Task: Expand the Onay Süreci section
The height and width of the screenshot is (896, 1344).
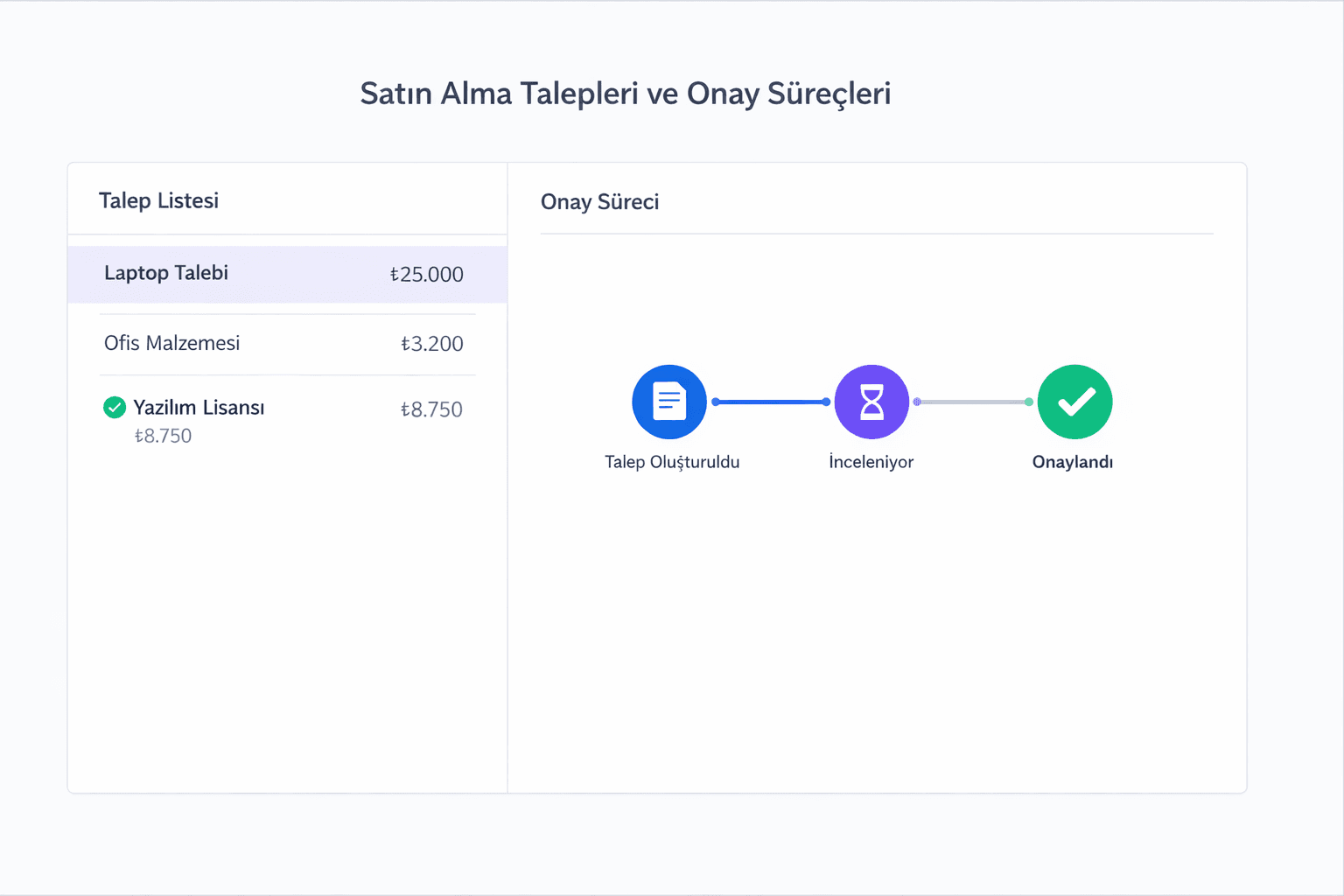Action: pos(599,201)
